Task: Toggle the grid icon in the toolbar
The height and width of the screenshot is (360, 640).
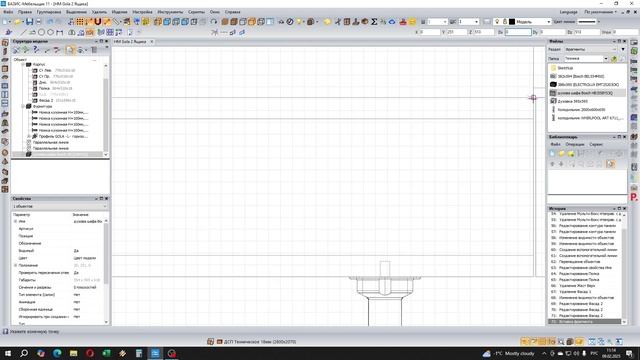Action: coord(80,22)
